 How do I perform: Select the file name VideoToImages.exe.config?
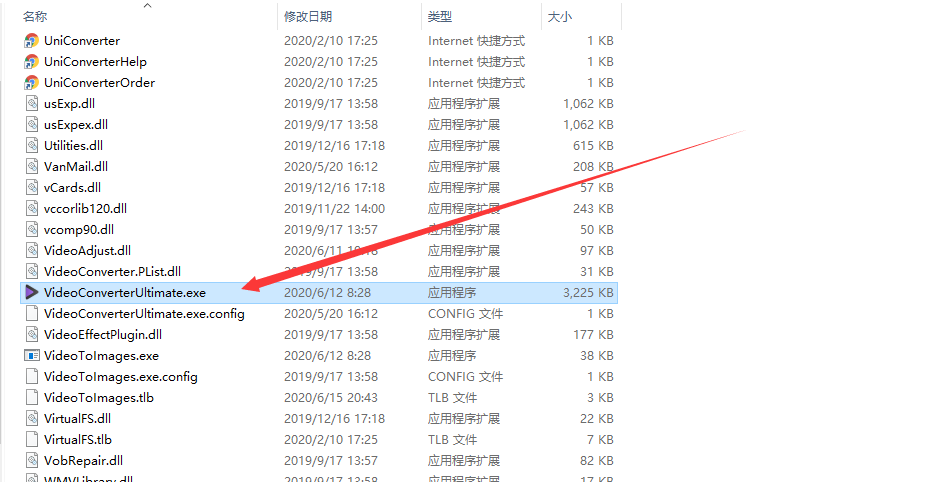coord(121,377)
